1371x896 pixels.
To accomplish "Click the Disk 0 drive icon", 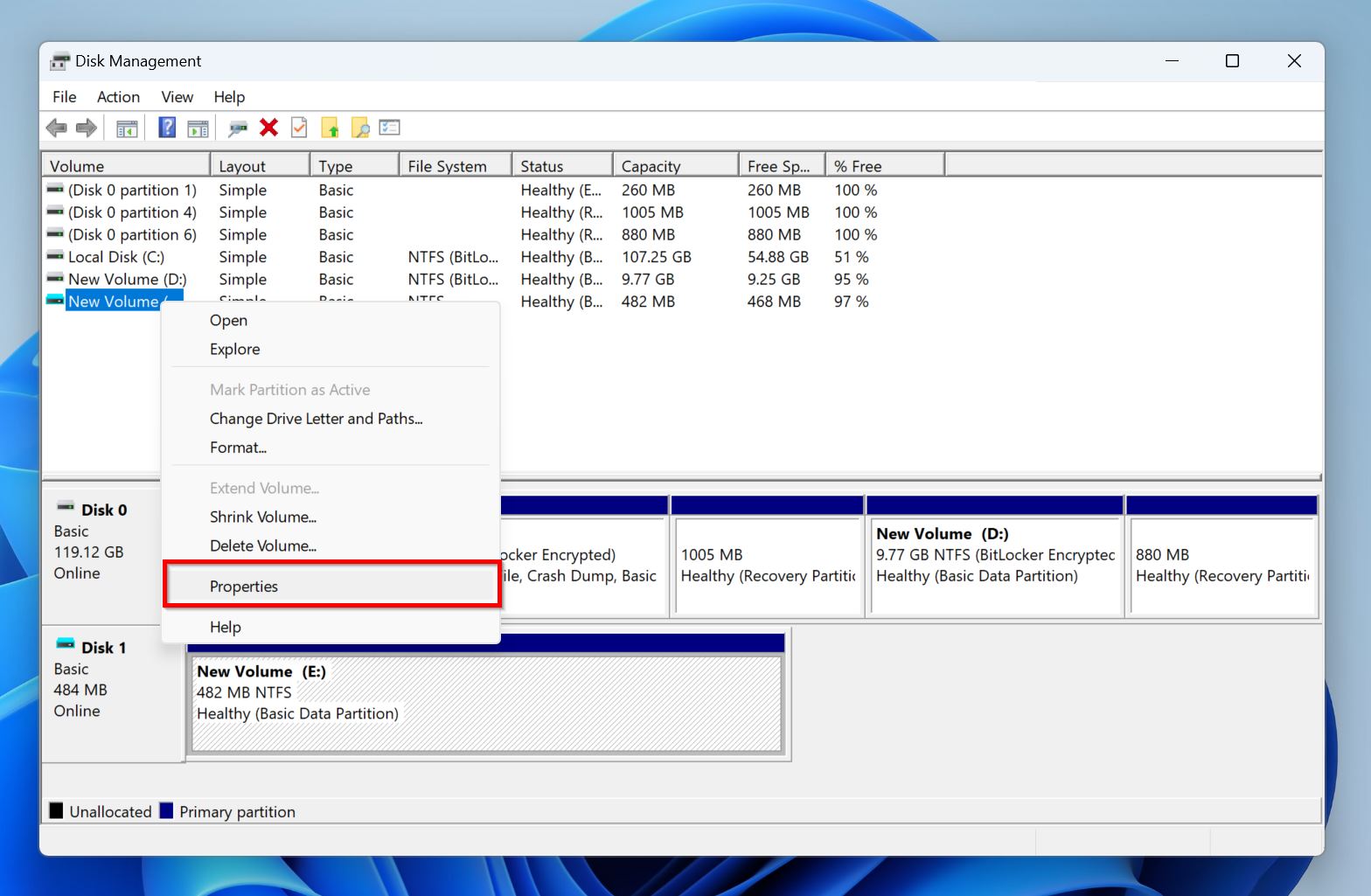I will [x=66, y=507].
